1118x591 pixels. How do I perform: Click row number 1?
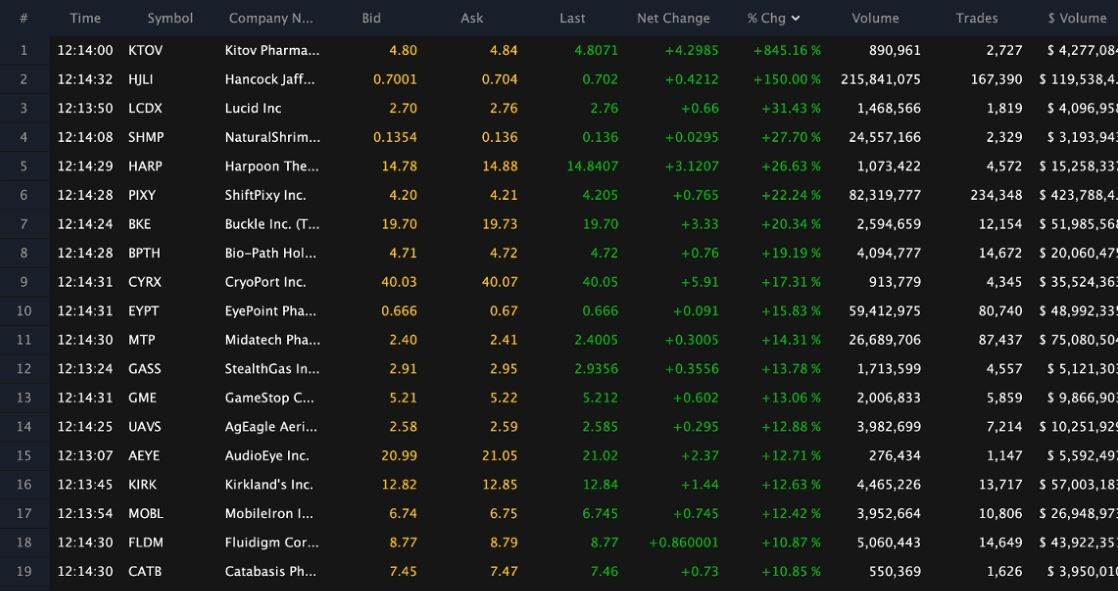pos(24,51)
